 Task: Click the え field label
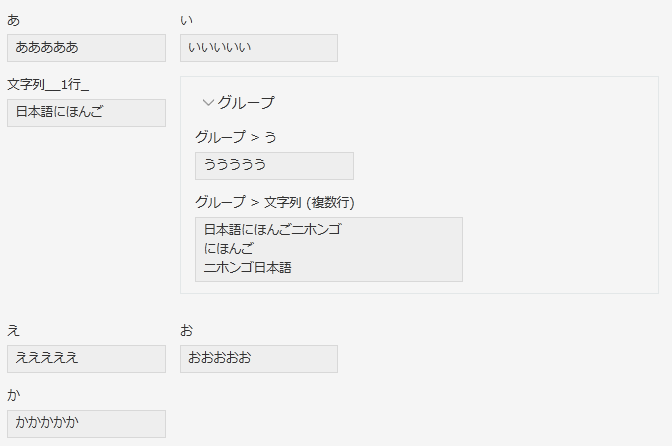[13, 330]
